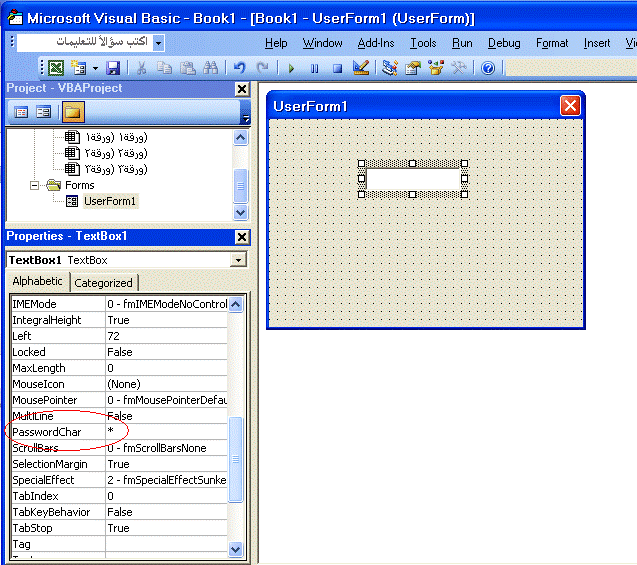Select the IMEMode property row
Screen dimensions: 637x565
pos(119,304)
